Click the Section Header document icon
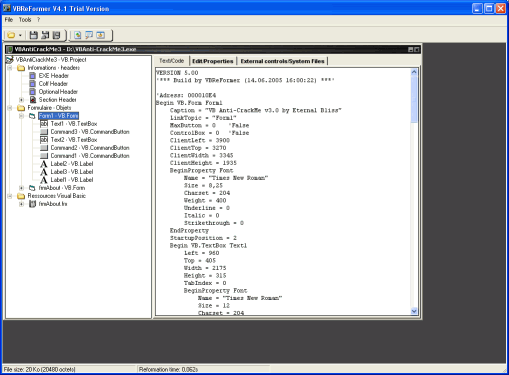Image resolution: width=509 pixels, height=375 pixels. (32, 100)
